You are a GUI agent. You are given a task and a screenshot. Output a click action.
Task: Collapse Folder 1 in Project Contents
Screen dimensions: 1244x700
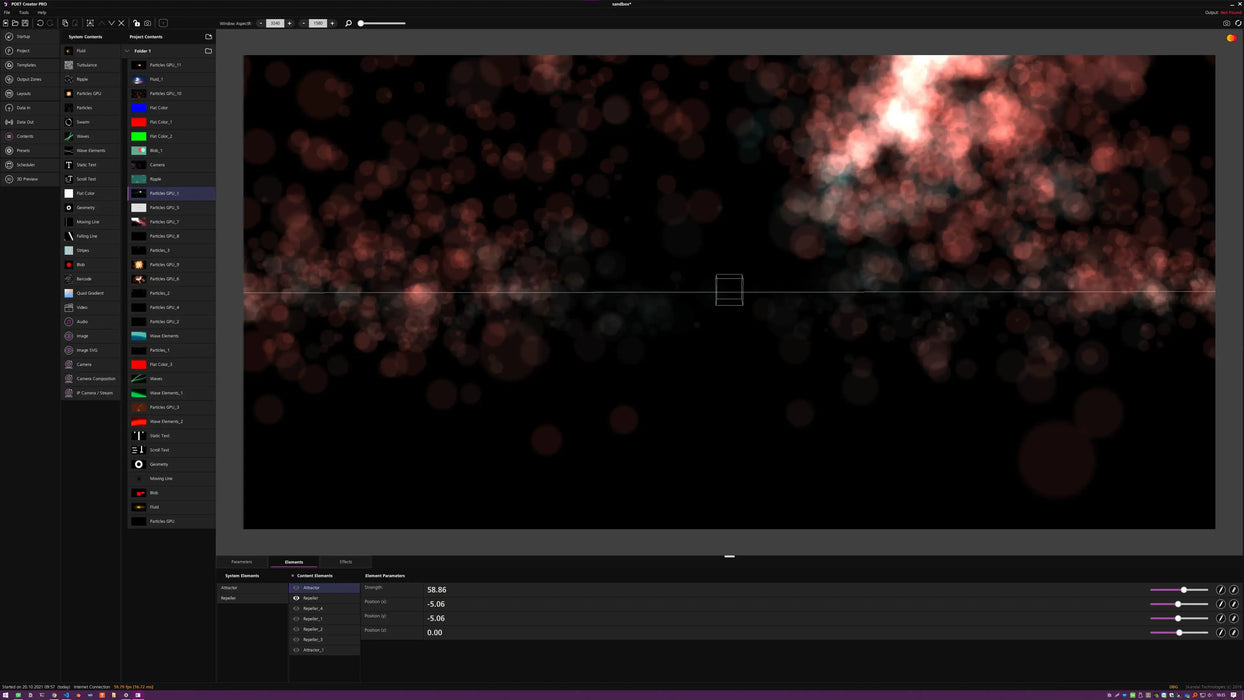(x=127, y=50)
